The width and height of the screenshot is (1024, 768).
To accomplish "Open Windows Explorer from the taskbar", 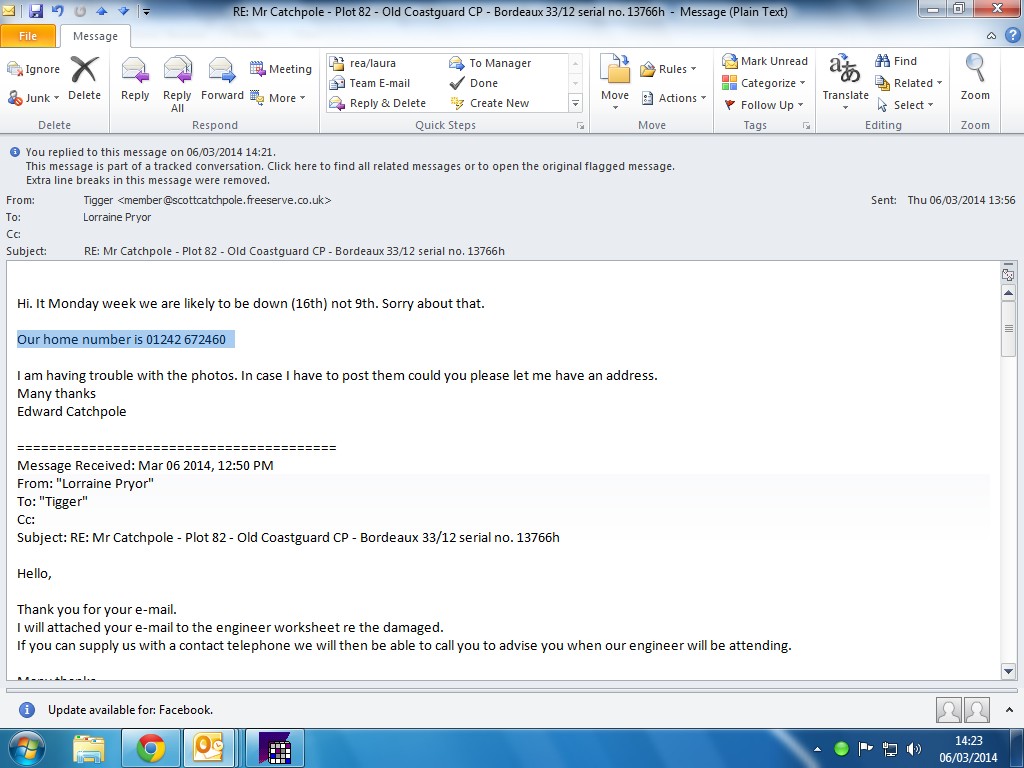I will tap(89, 749).
